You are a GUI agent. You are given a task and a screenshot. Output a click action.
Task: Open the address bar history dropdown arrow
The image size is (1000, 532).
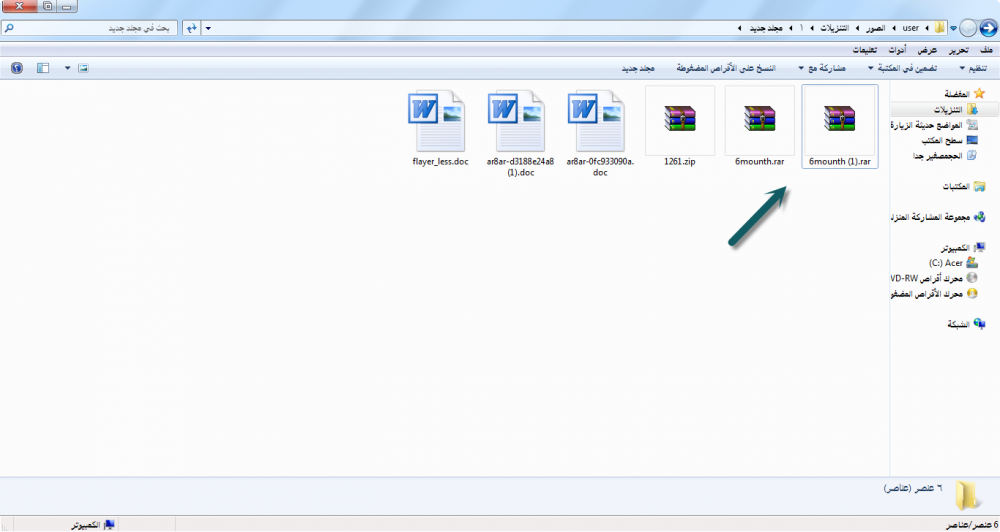[207, 27]
